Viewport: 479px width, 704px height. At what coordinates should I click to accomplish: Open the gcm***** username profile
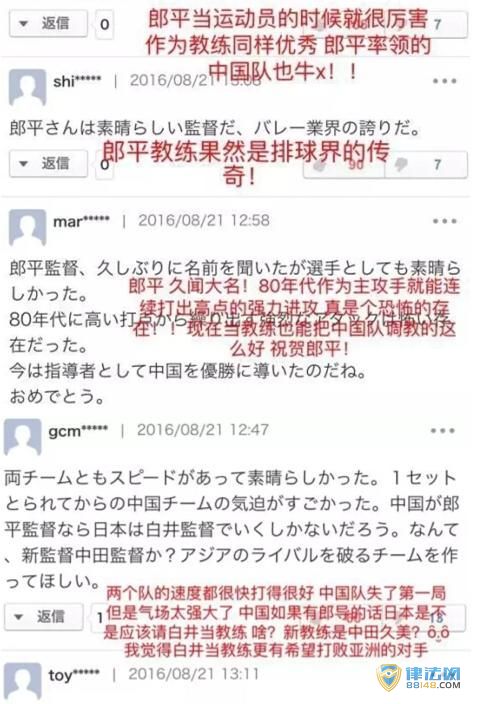pyautogui.click(x=78, y=431)
